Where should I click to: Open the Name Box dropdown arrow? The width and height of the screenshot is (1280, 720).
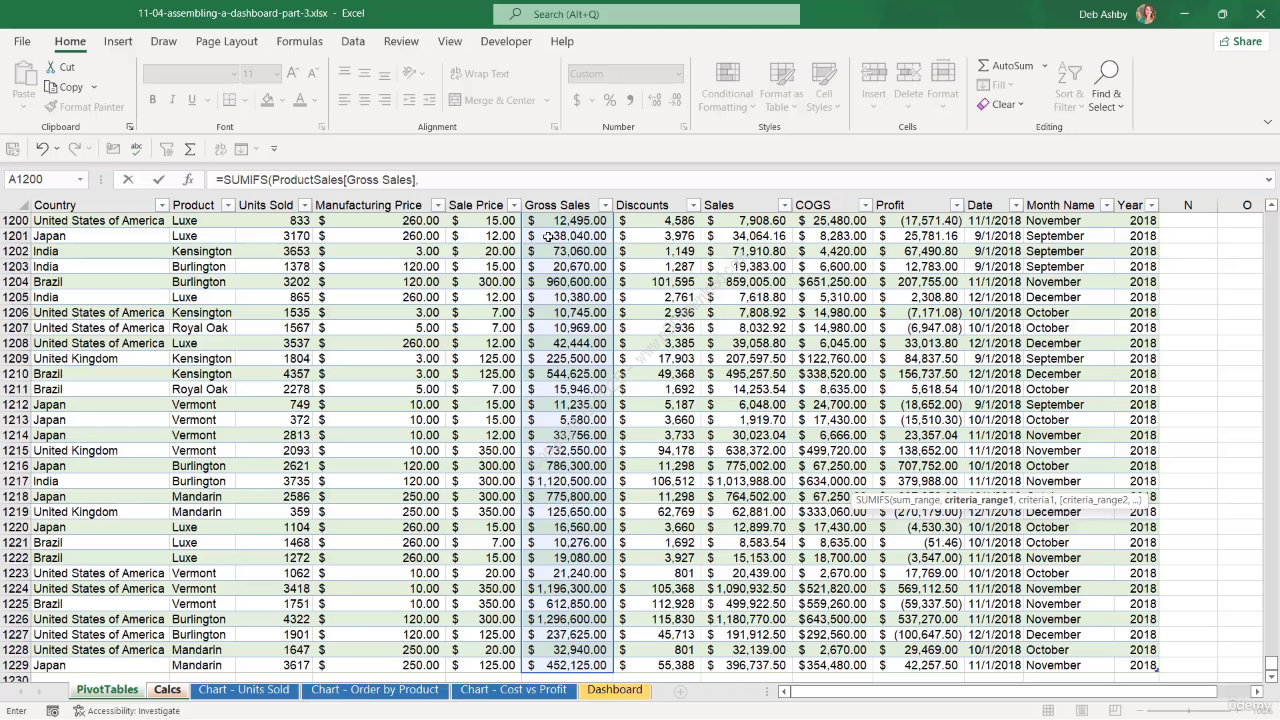click(x=80, y=179)
